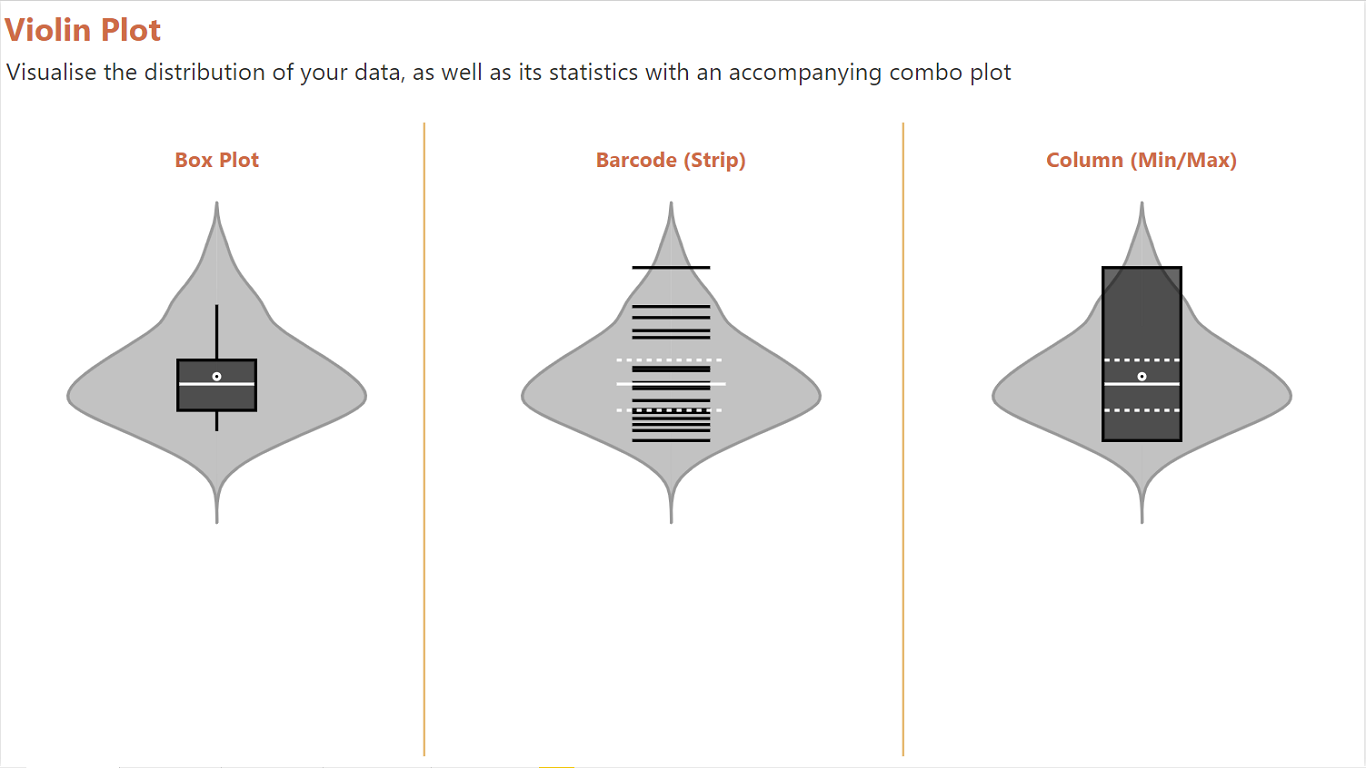The image size is (1366, 768).
Task: Click the "Violin Plot" title
Action: click(x=83, y=30)
